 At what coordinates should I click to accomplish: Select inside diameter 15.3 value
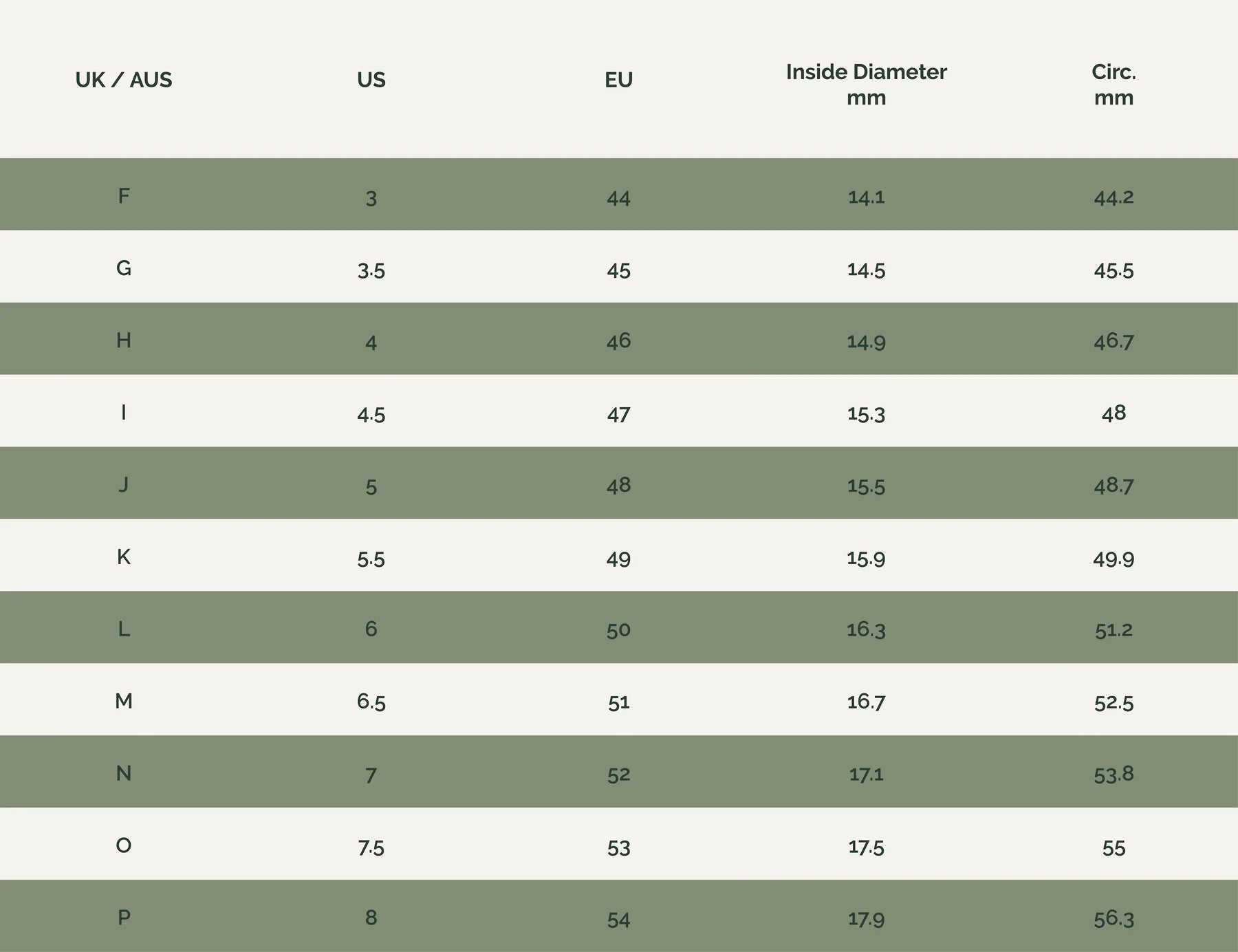866,414
